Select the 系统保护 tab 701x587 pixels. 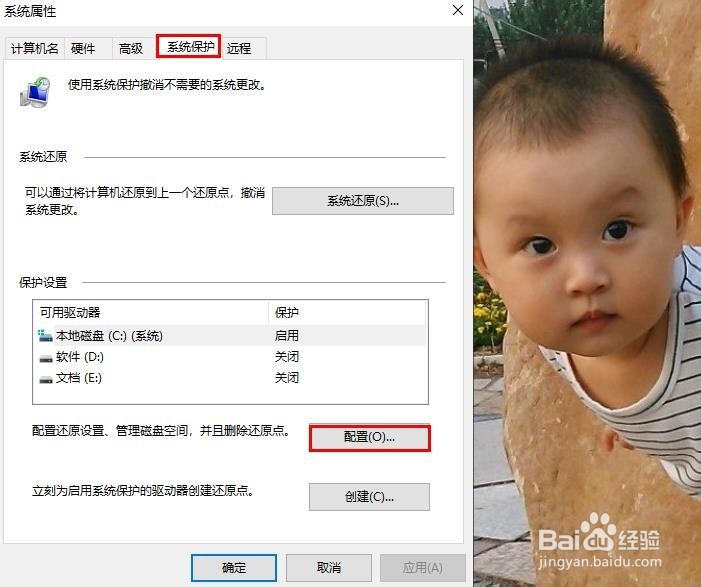(189, 46)
